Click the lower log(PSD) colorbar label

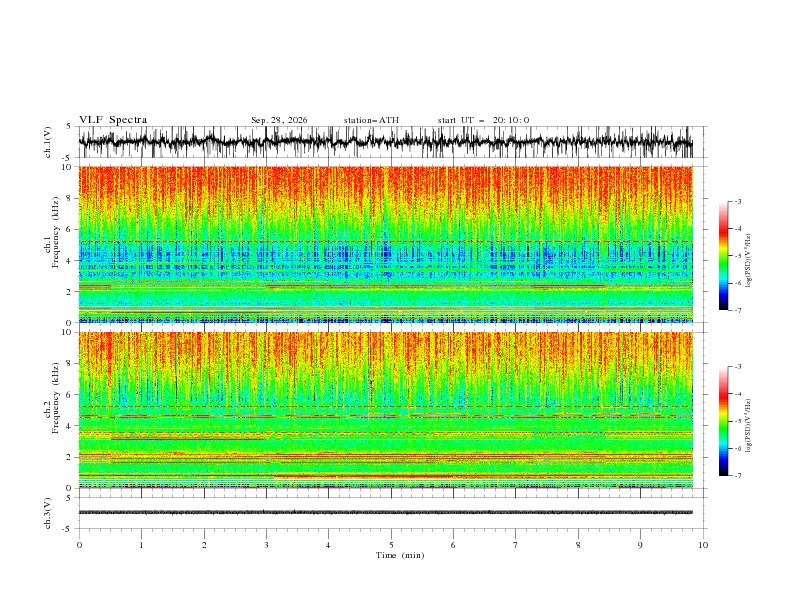(x=749, y=425)
